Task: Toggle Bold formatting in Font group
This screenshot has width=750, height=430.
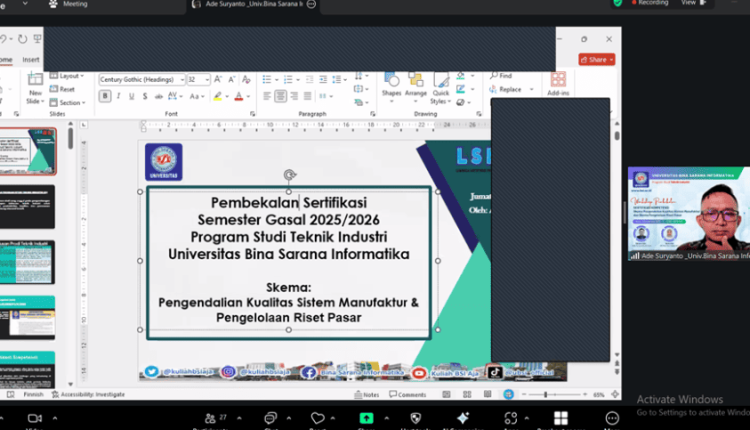Action: tap(105, 96)
